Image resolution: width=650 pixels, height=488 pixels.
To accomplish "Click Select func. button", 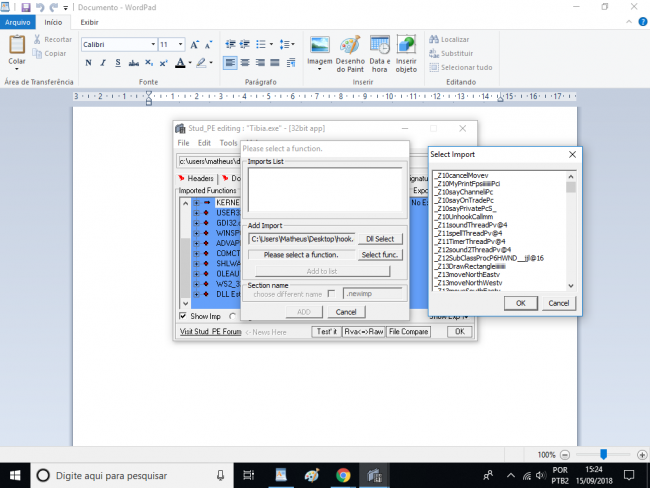I will [x=380, y=255].
